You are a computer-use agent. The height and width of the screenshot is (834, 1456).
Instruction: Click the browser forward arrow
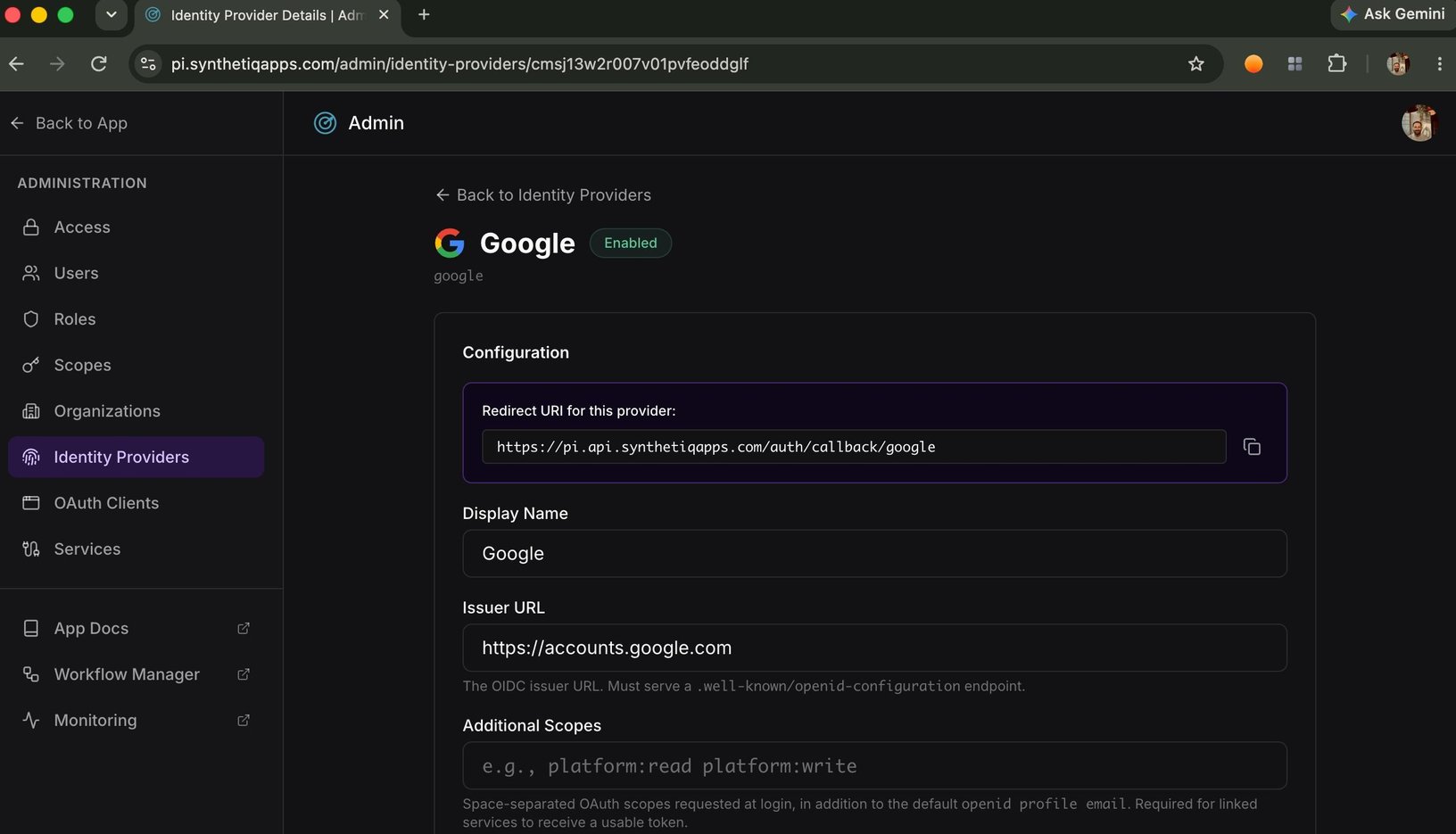pos(57,63)
